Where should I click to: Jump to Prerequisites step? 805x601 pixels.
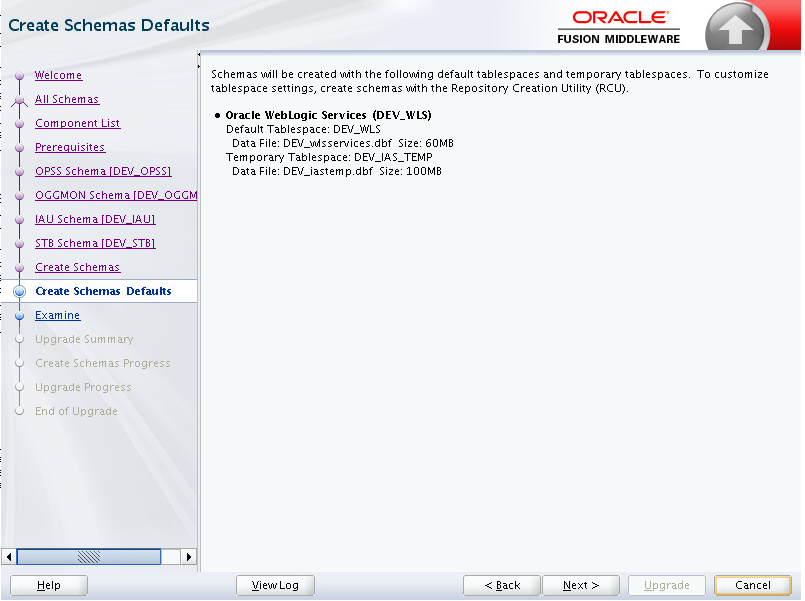pyautogui.click(x=70, y=147)
